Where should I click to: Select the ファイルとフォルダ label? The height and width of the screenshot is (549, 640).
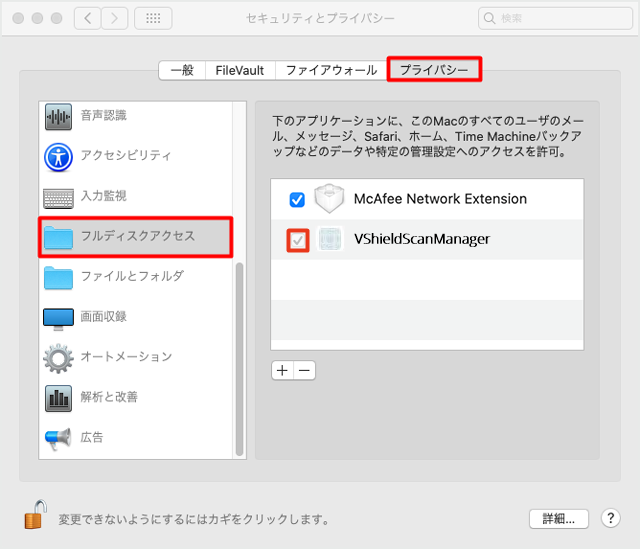pos(132,276)
